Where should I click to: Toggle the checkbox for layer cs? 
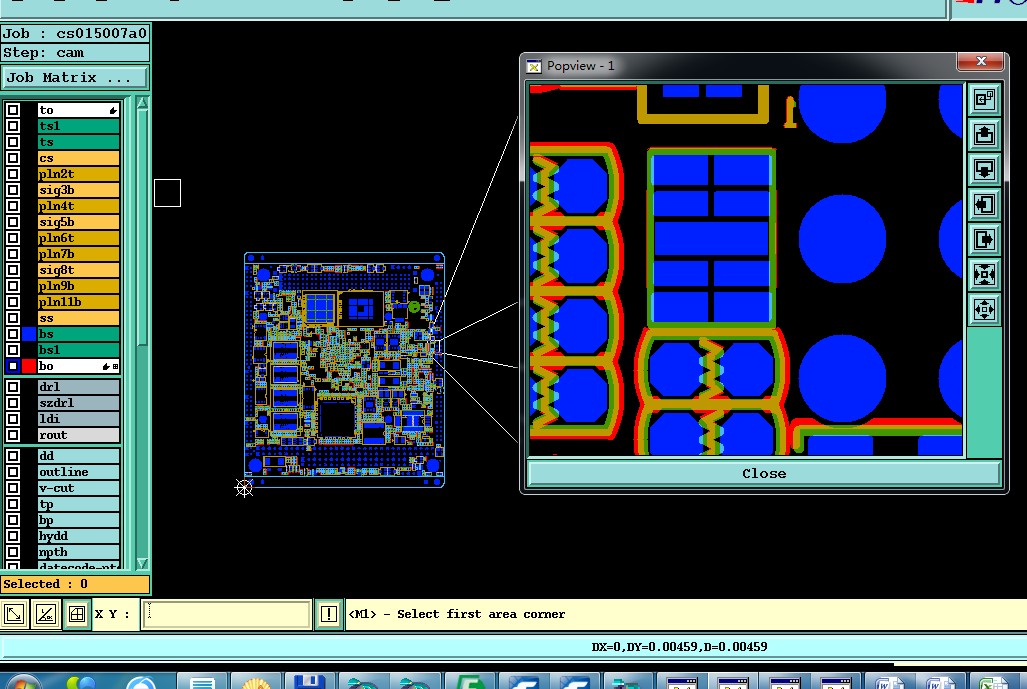12,158
